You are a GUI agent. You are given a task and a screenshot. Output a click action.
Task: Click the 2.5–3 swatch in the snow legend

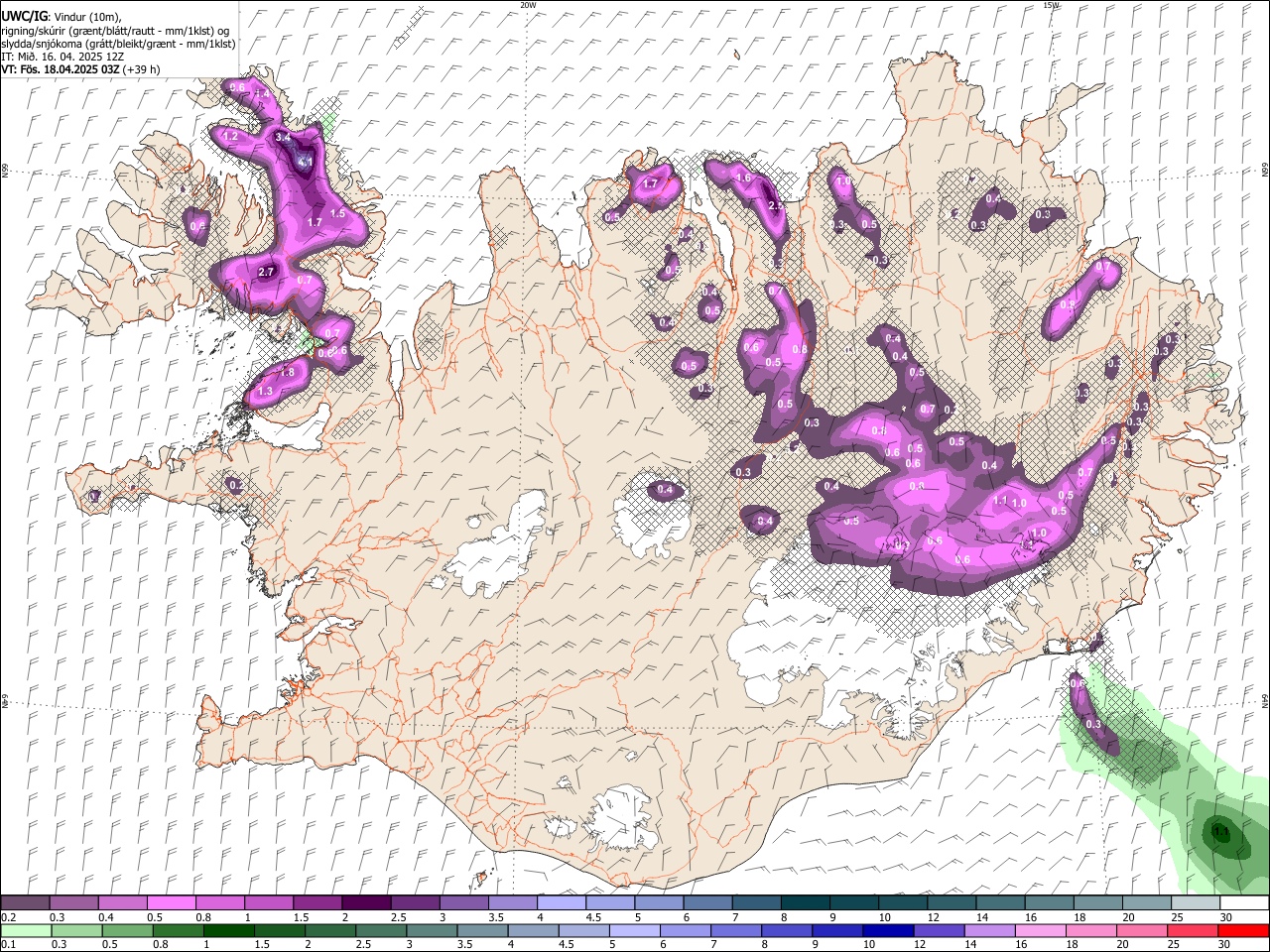[415, 903]
